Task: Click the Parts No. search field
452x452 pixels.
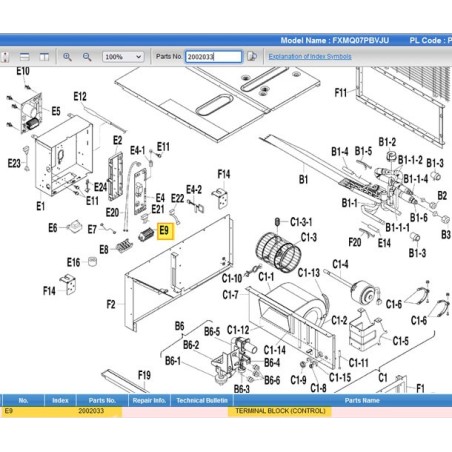Action: click(213, 57)
